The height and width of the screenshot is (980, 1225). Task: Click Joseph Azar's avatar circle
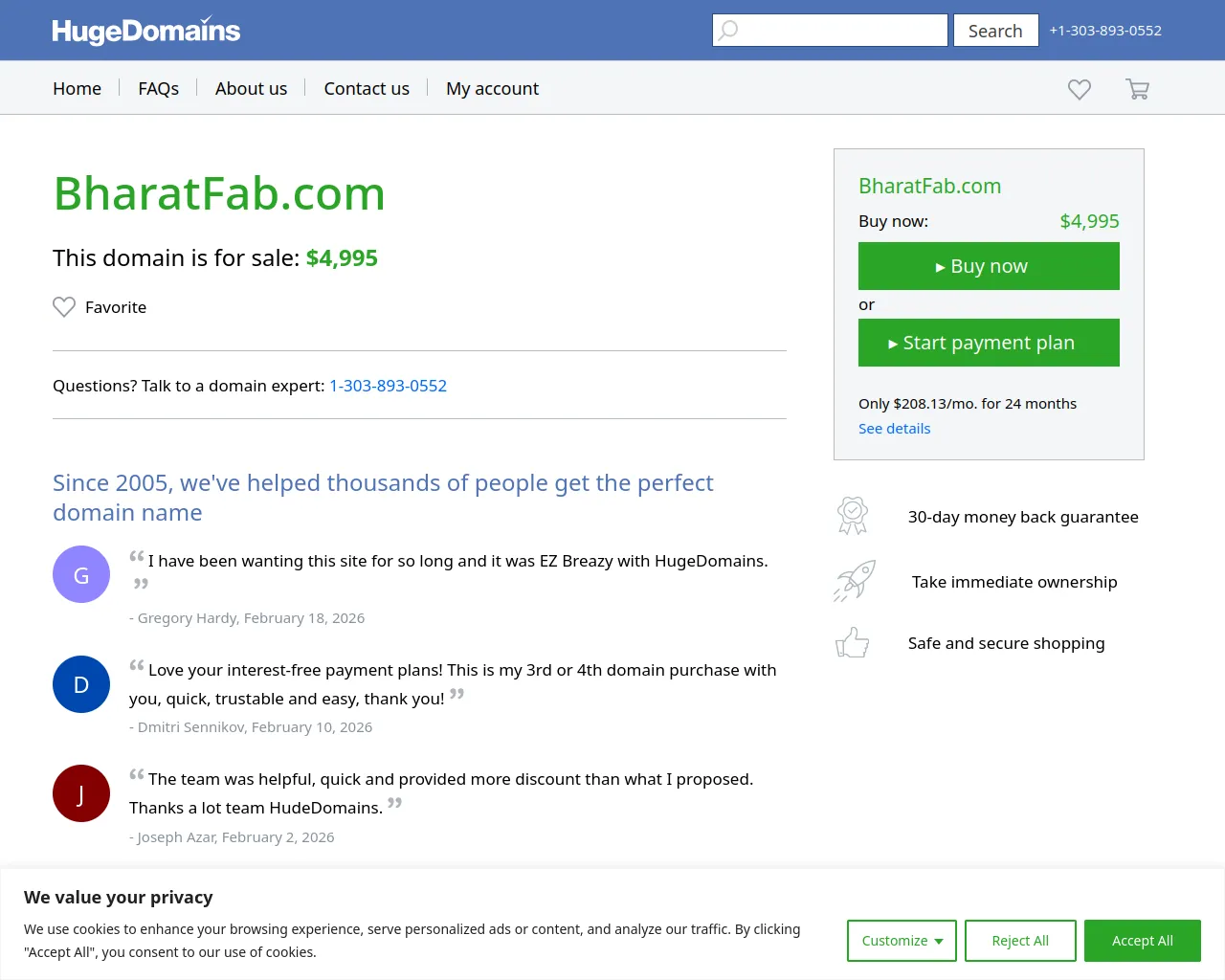[81, 793]
